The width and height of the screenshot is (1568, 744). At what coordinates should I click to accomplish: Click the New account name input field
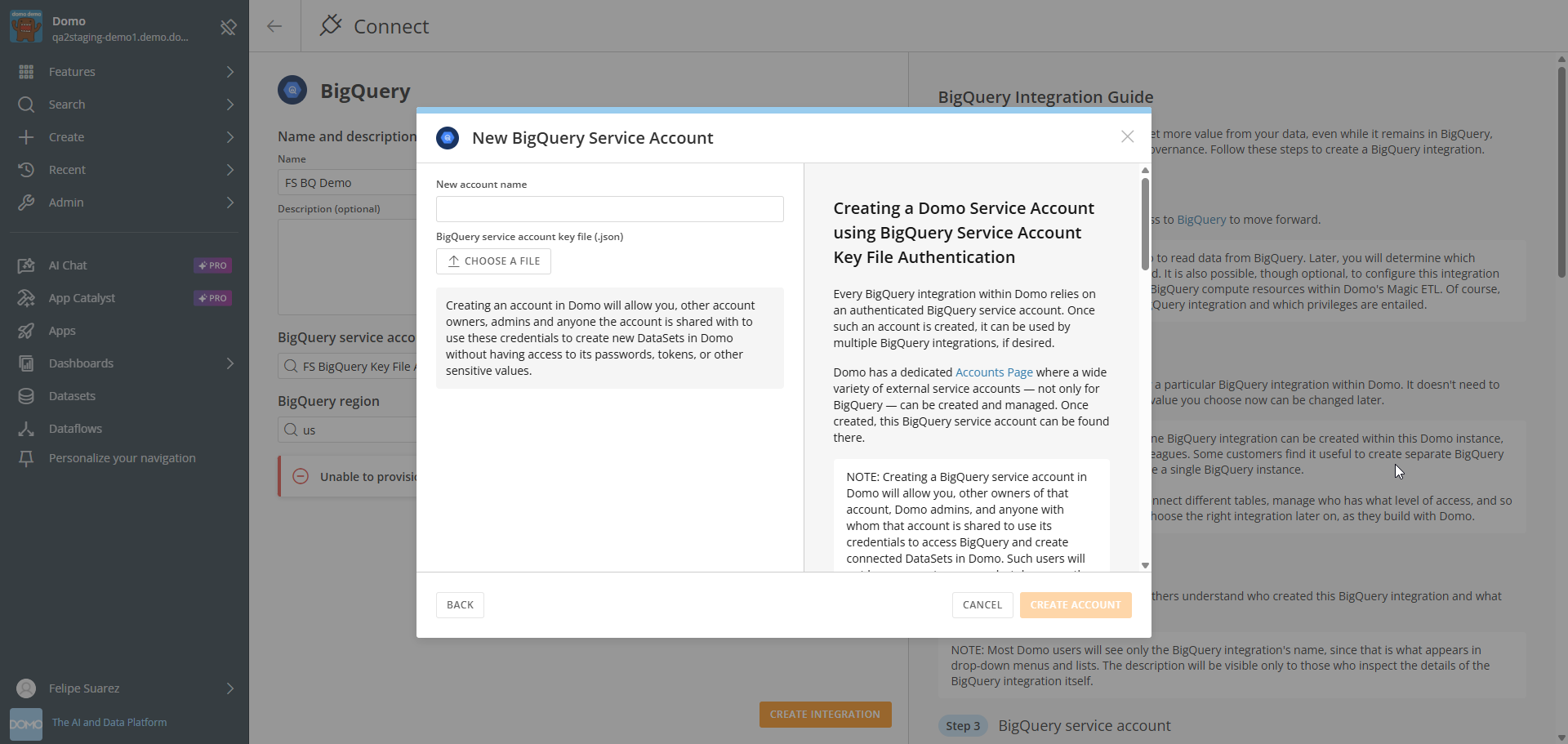click(x=610, y=209)
